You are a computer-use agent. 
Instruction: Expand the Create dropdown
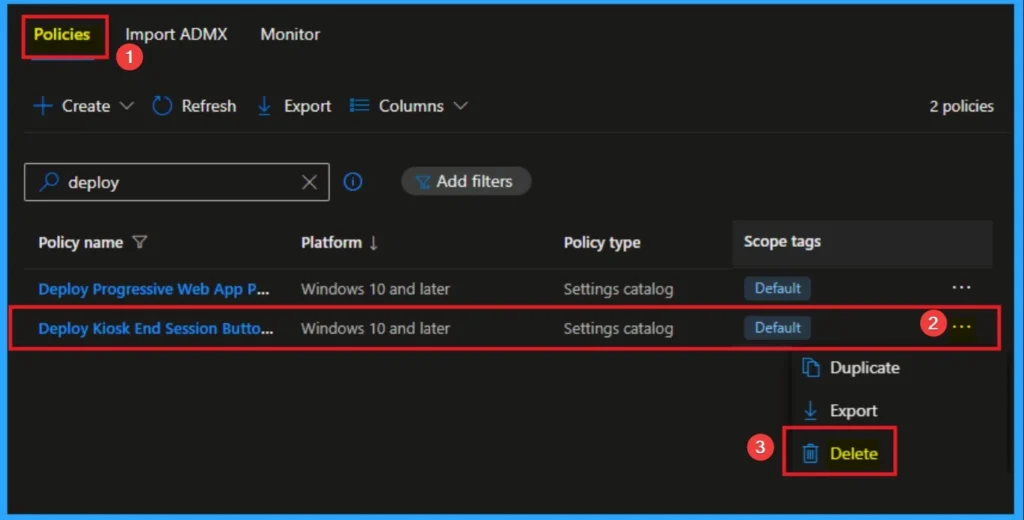(84, 106)
